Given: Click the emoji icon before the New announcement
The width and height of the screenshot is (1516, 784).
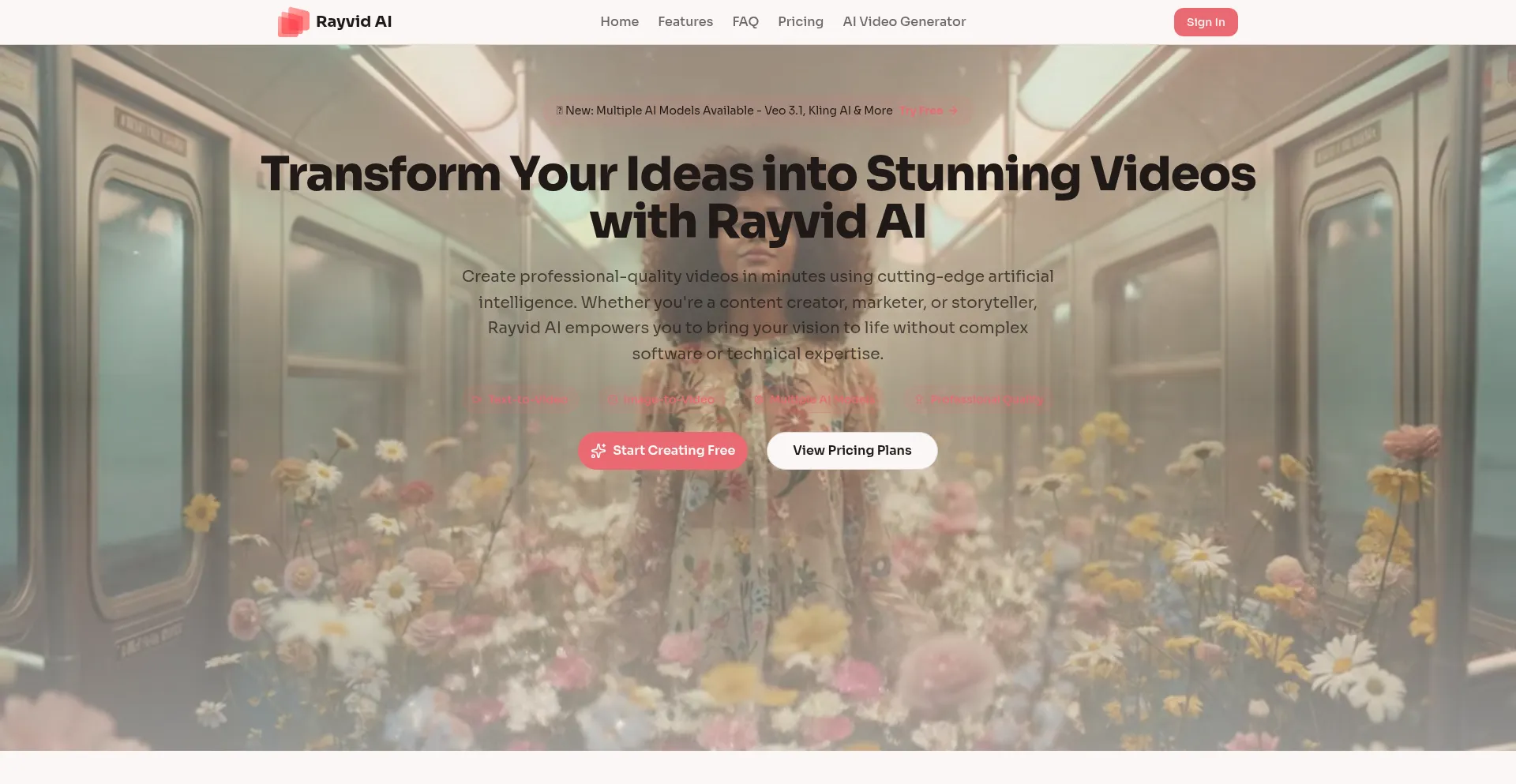Looking at the screenshot, I should click(x=559, y=111).
